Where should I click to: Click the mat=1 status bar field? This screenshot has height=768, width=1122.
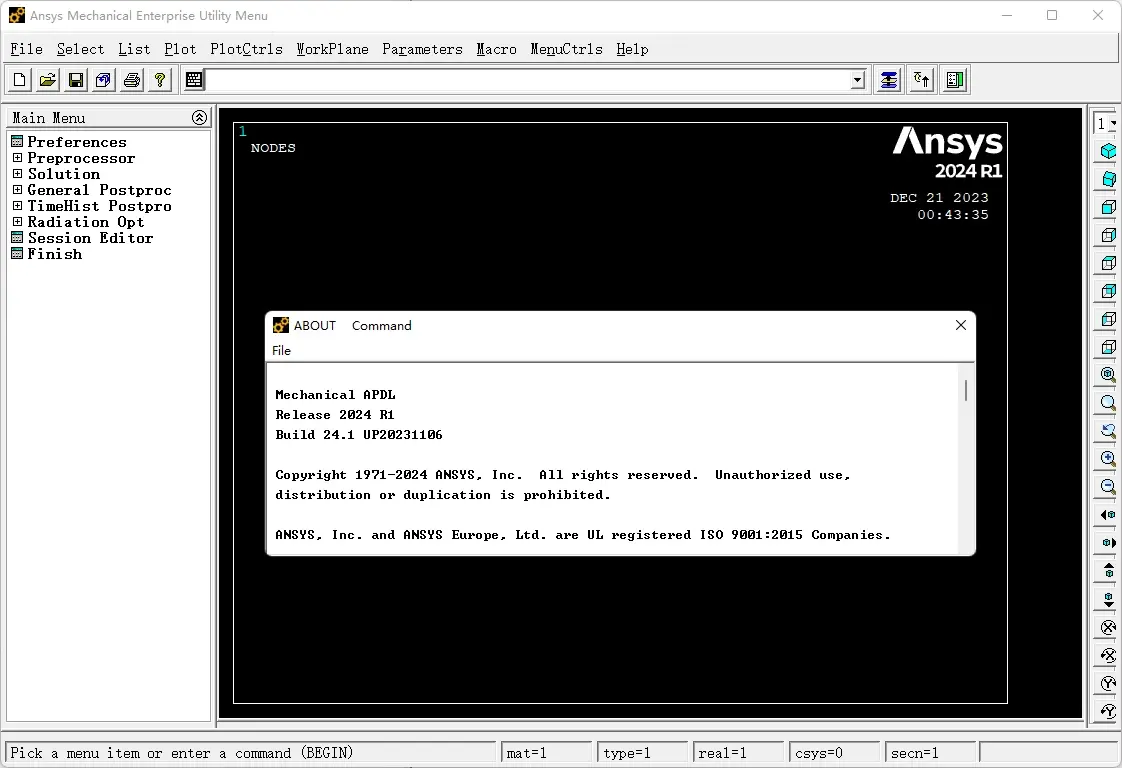point(546,753)
